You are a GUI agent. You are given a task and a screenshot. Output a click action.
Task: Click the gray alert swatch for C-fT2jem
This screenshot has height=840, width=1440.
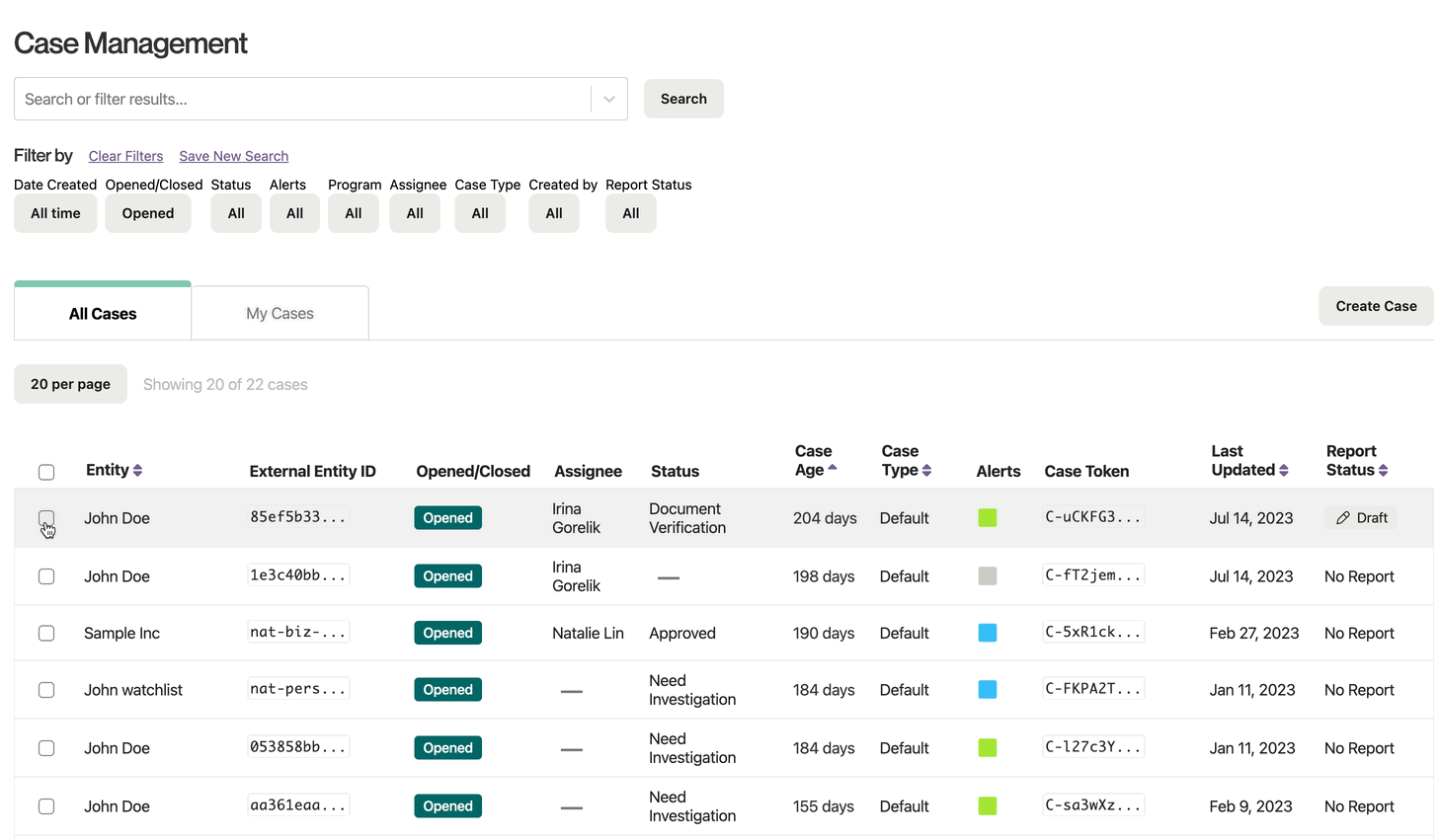pos(988,575)
